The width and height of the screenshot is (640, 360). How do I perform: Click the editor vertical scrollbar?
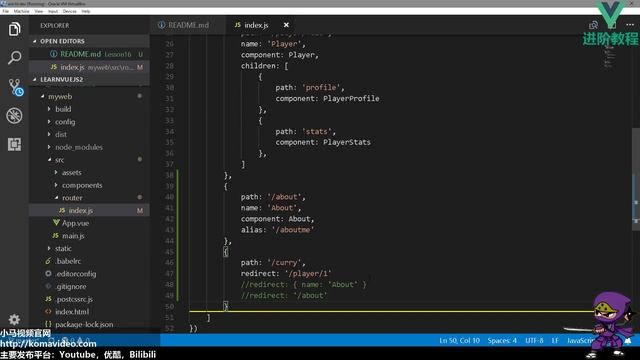636,180
